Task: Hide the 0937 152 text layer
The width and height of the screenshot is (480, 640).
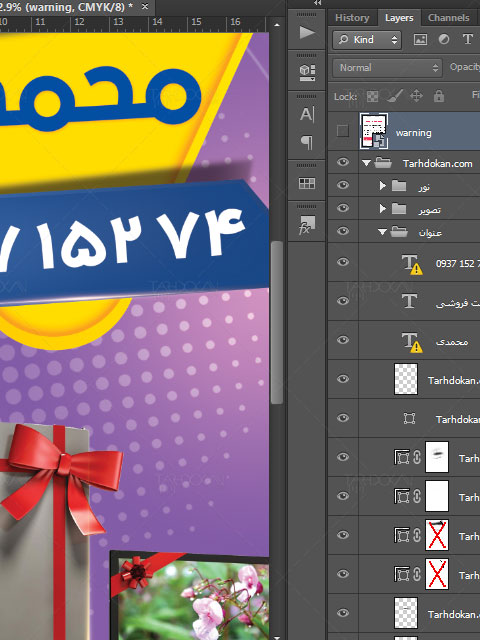Action: (x=343, y=262)
